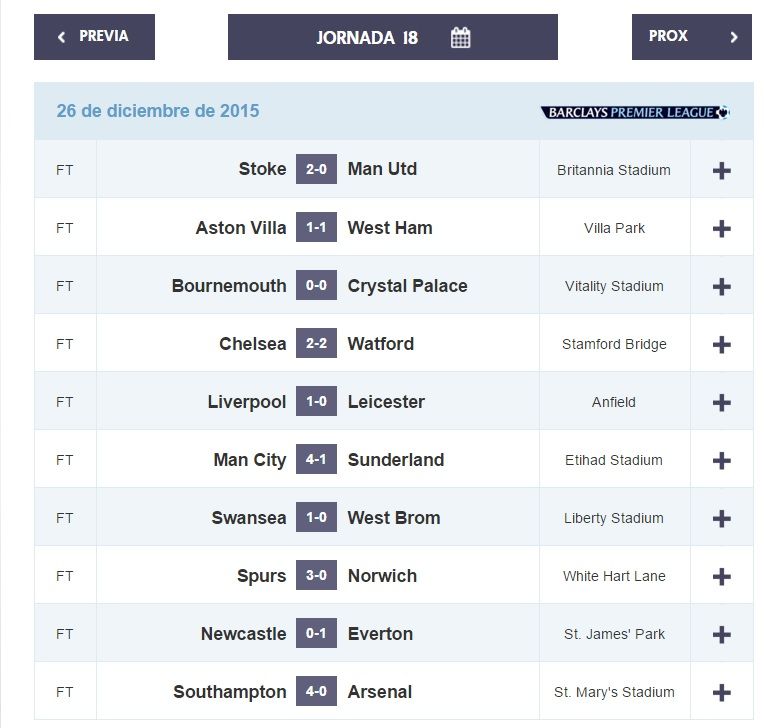This screenshot has height=728, width=764.
Task: Expand Liverpool vs Leicester plus icon
Action: [721, 402]
